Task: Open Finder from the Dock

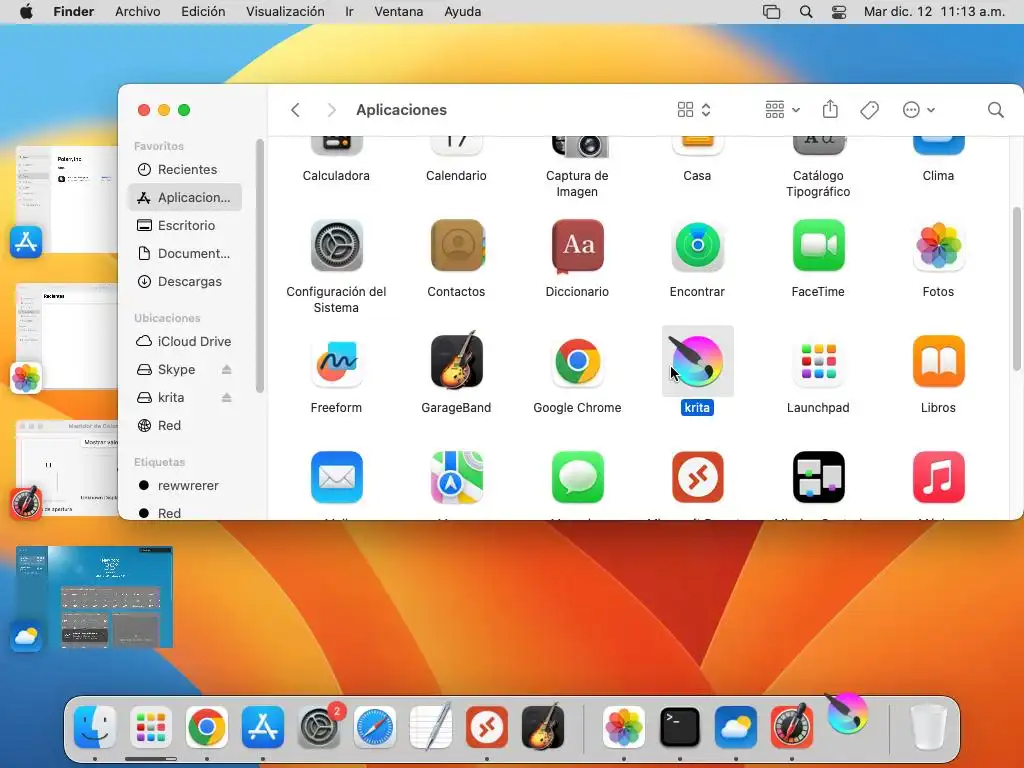Action: [95, 727]
